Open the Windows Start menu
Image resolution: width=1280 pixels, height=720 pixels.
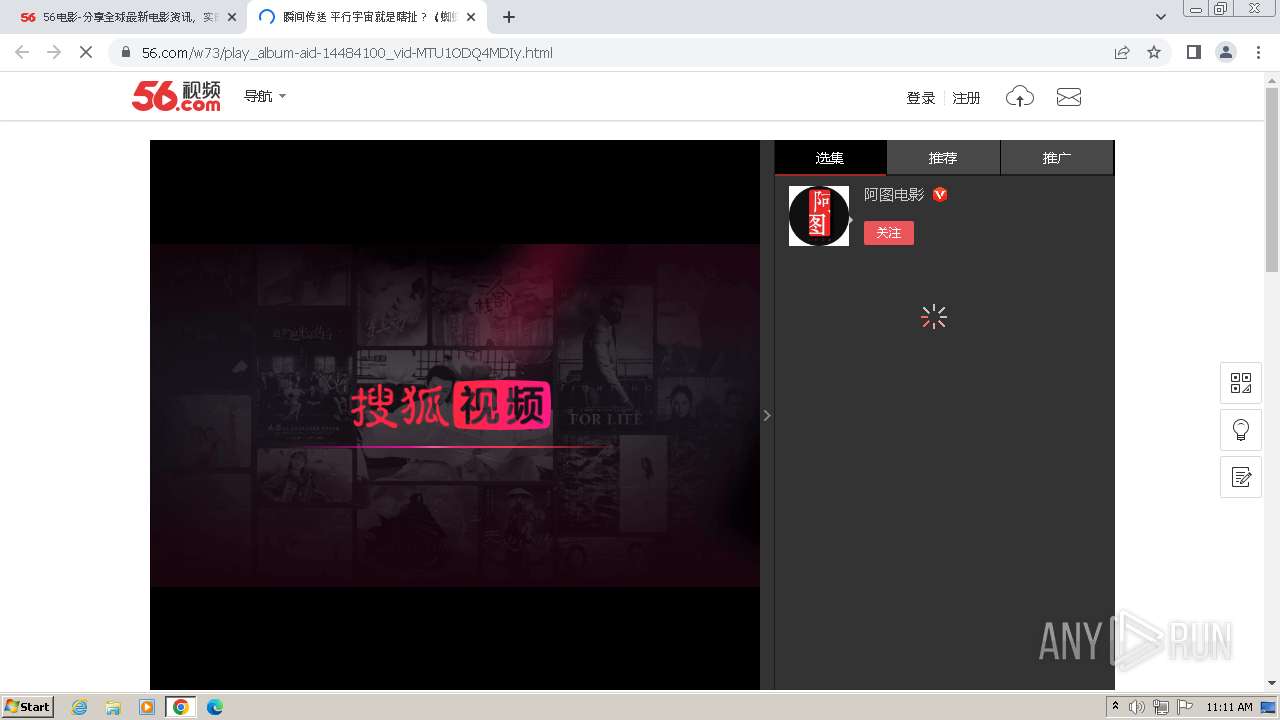coord(28,706)
